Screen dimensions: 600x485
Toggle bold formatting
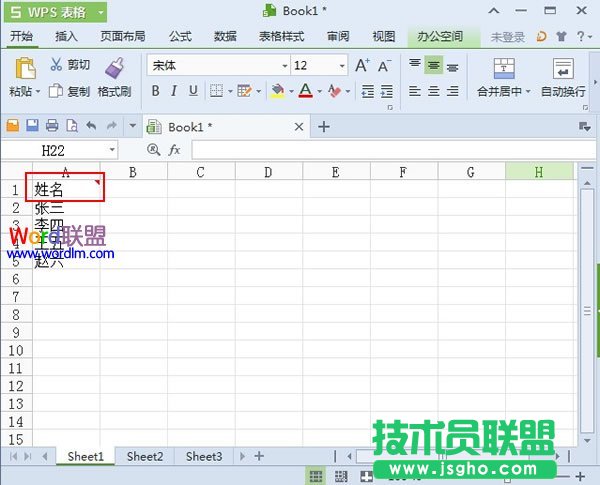click(155, 91)
